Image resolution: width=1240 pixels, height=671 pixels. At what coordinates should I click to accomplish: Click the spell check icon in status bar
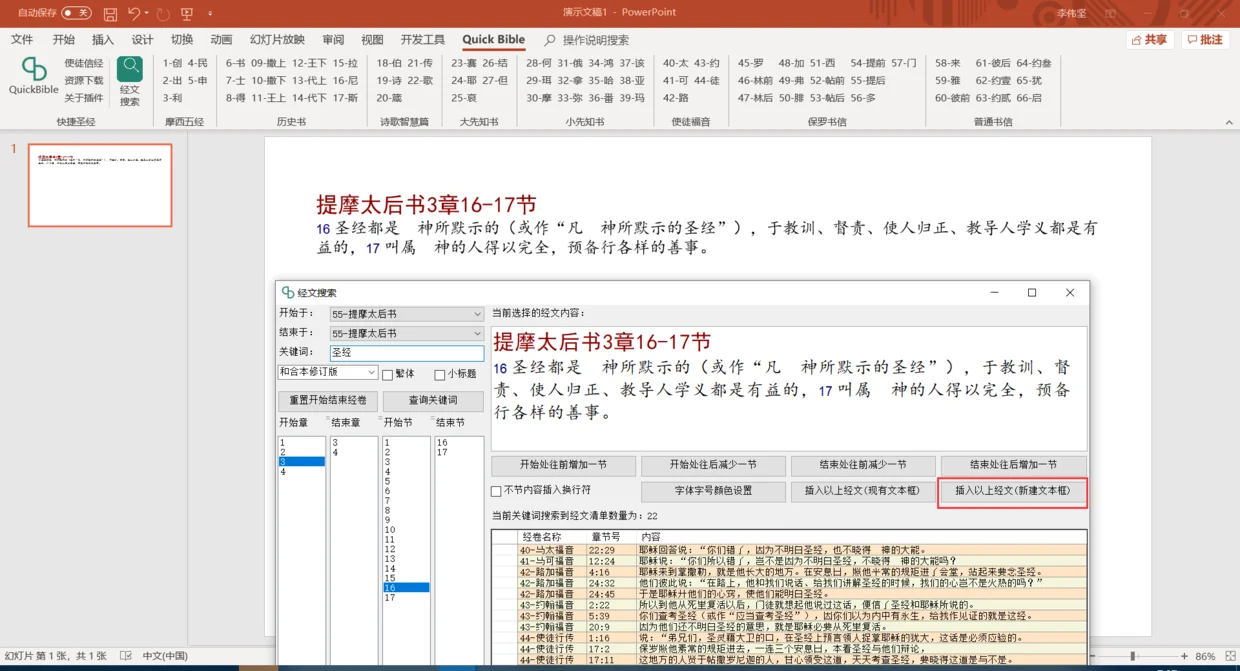(x=126, y=656)
